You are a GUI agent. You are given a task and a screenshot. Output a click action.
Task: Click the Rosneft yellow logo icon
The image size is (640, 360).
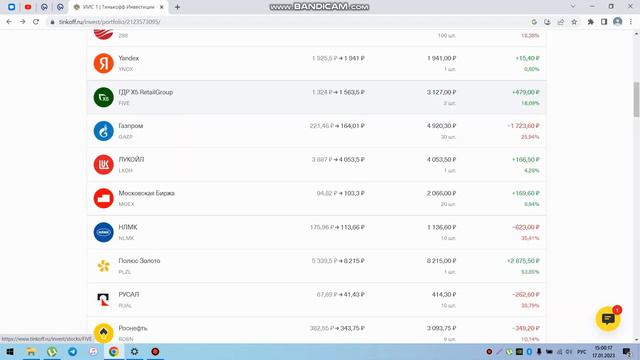click(x=103, y=333)
